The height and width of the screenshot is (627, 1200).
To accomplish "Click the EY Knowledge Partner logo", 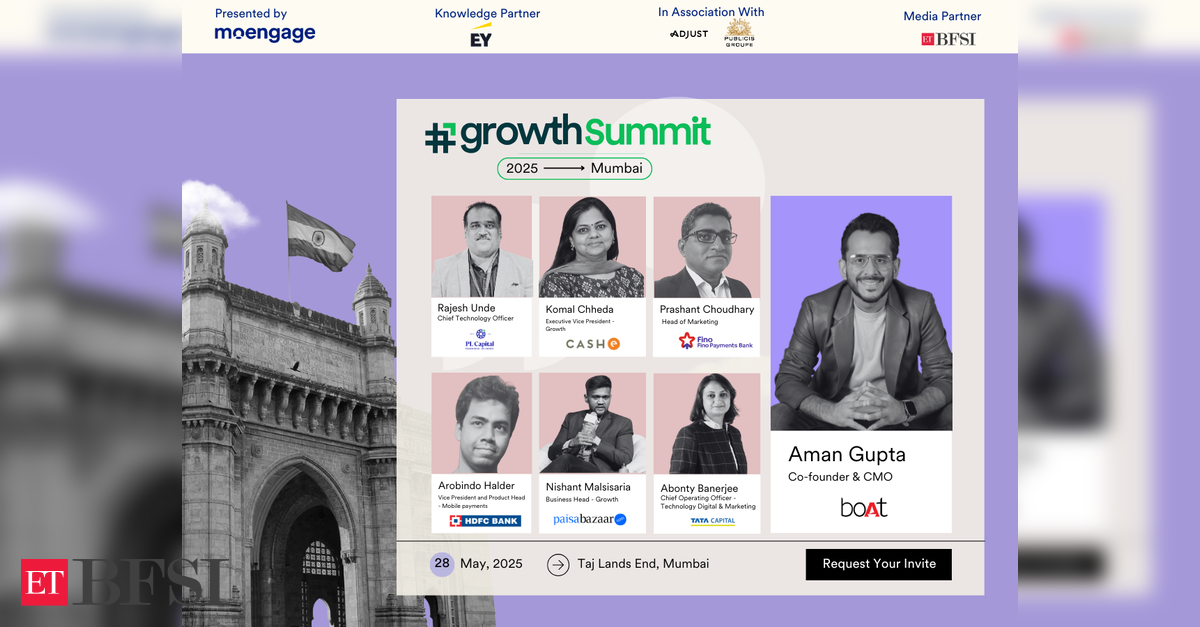I will click(x=481, y=36).
